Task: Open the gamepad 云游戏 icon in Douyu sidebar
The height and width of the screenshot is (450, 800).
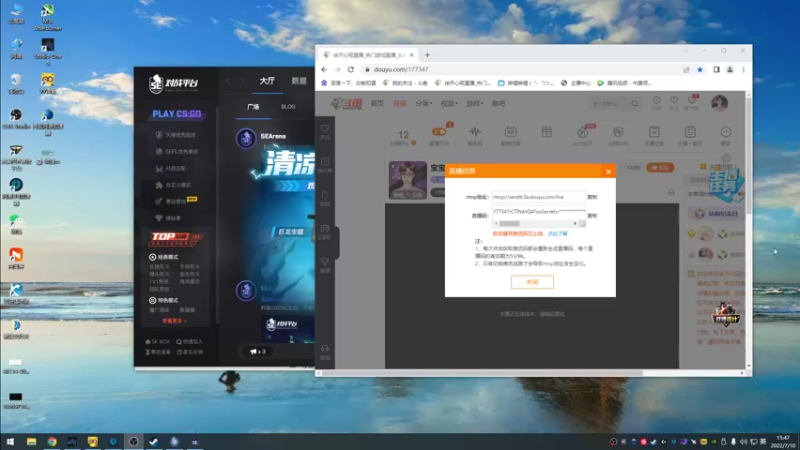Action: (324, 232)
